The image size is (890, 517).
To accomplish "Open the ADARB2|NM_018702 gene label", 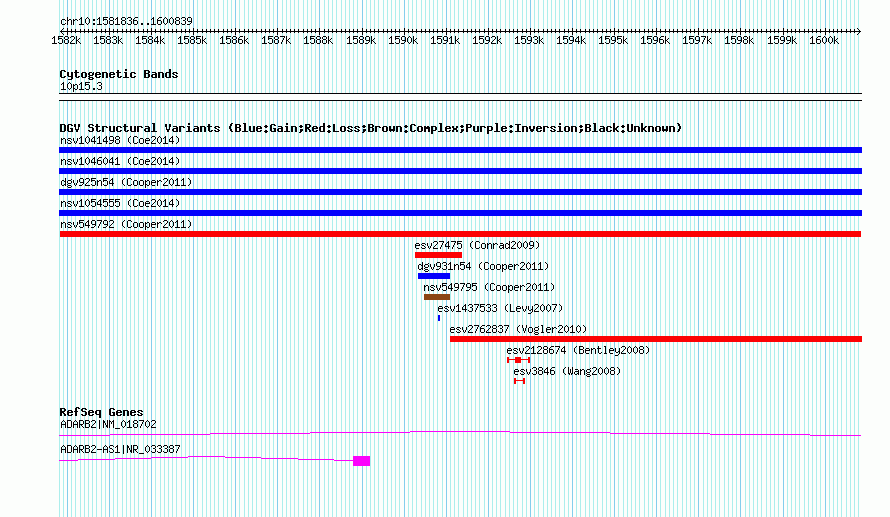I will click(108, 424).
